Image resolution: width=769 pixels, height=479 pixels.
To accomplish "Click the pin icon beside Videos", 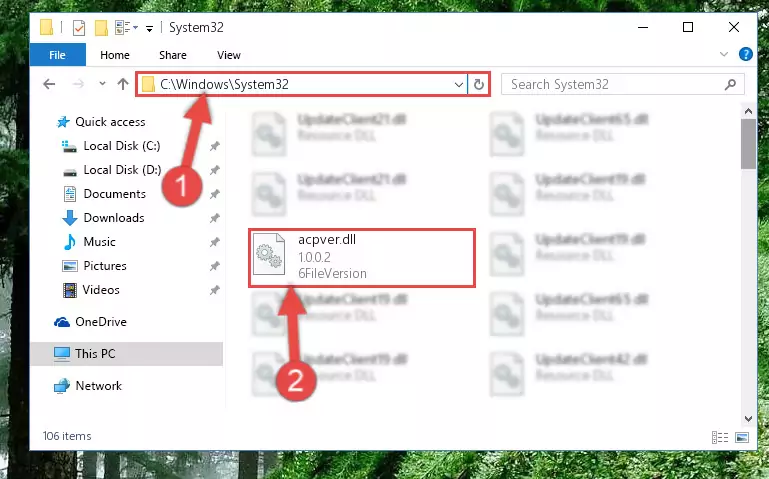I will (x=214, y=290).
